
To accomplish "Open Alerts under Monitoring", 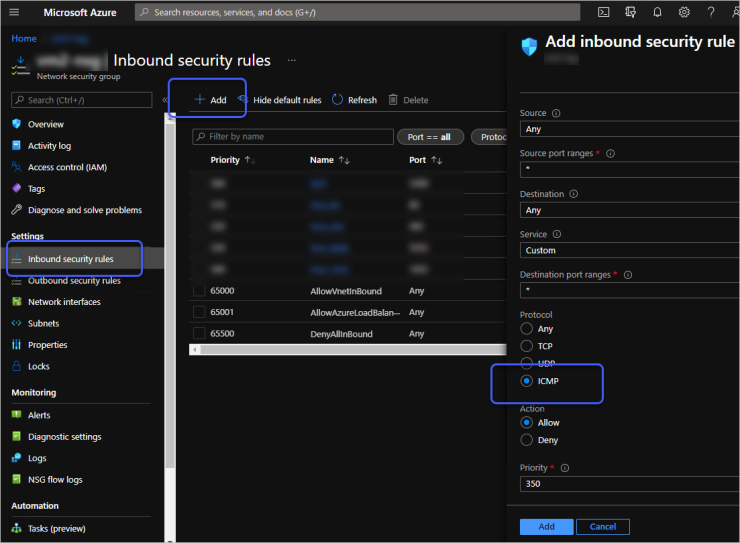I will coord(39,415).
